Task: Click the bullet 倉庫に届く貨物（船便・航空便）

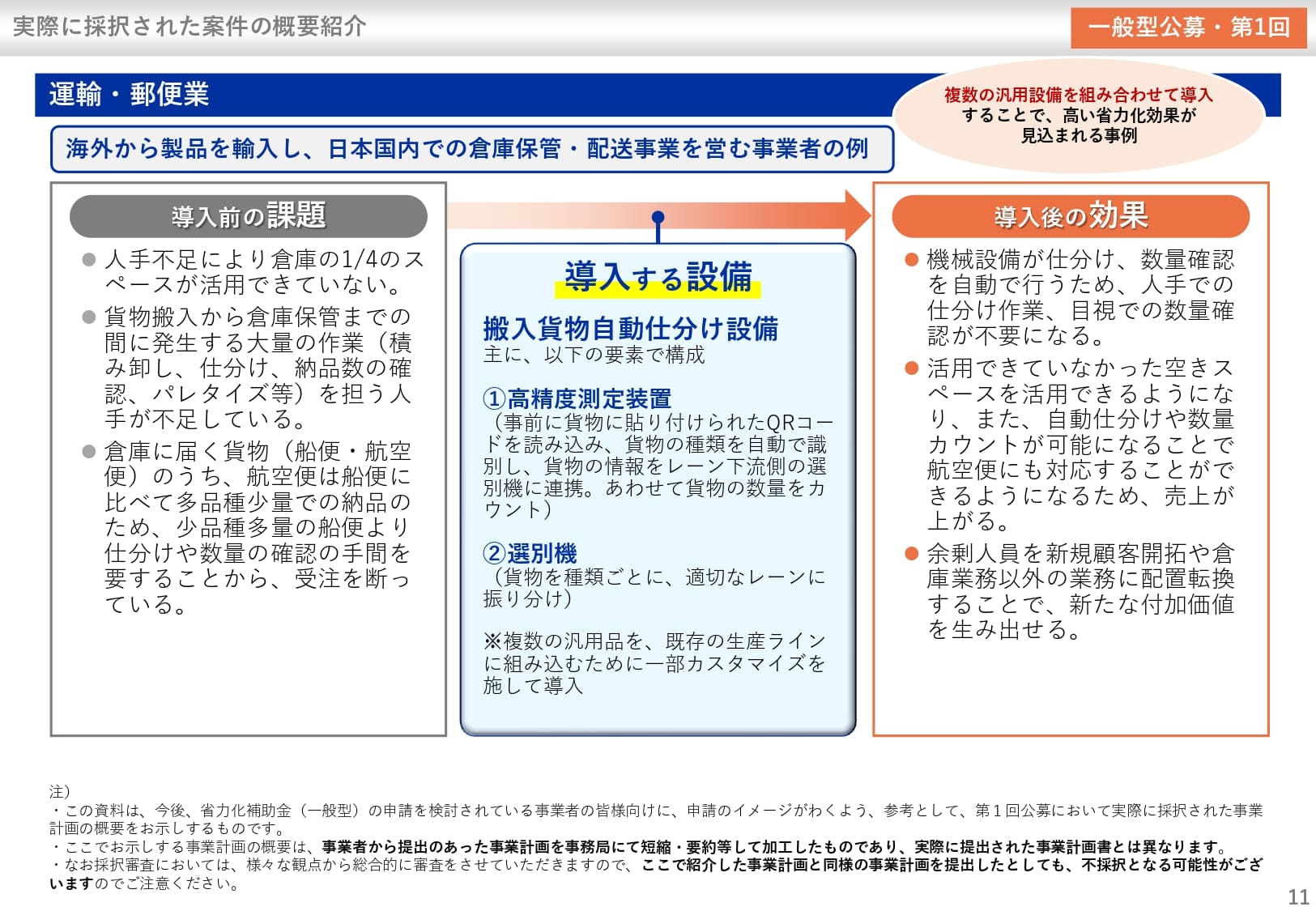Action: (x=249, y=527)
